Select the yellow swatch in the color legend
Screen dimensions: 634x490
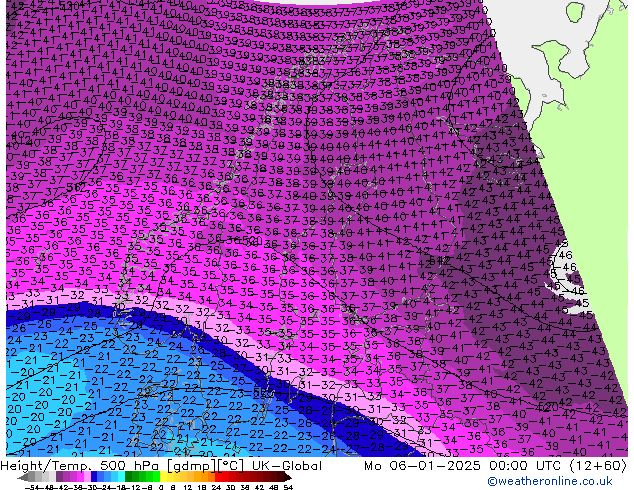163,478
